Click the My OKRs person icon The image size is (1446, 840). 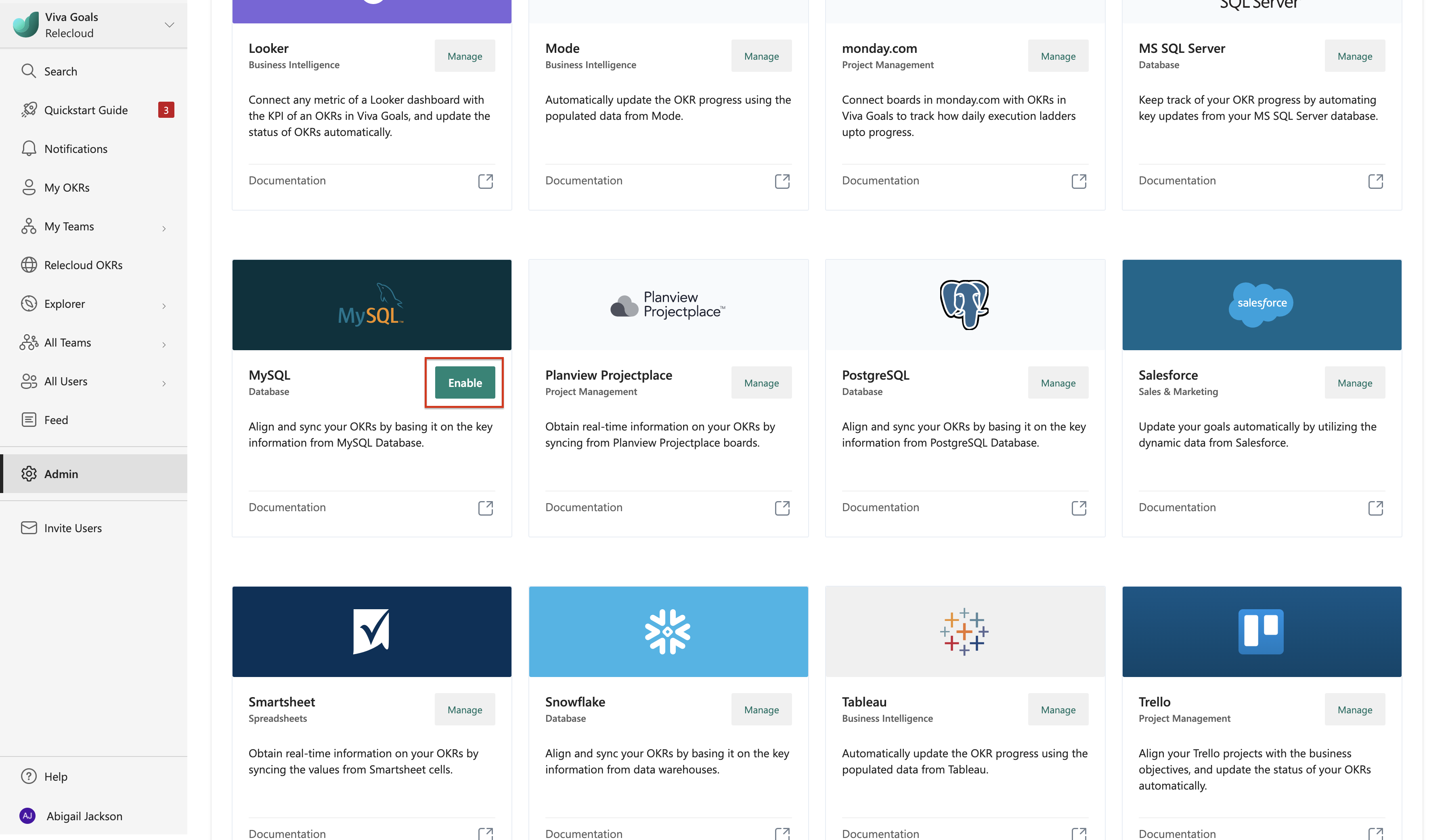[x=29, y=188]
